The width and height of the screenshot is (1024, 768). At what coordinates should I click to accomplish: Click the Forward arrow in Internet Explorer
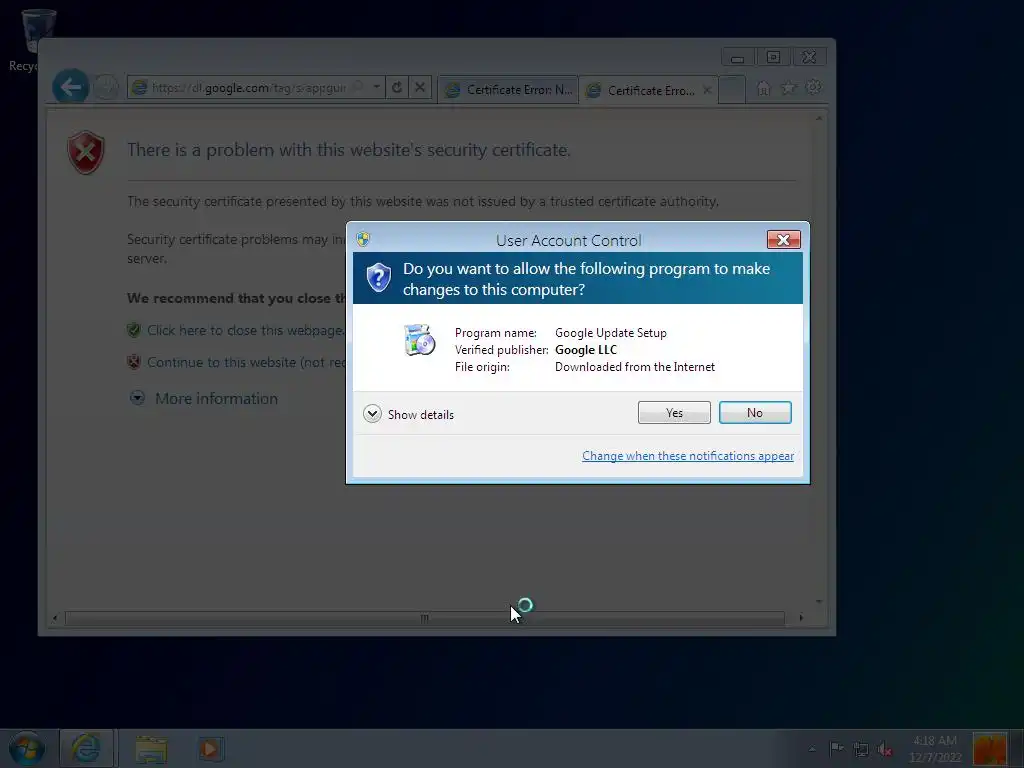(x=105, y=87)
